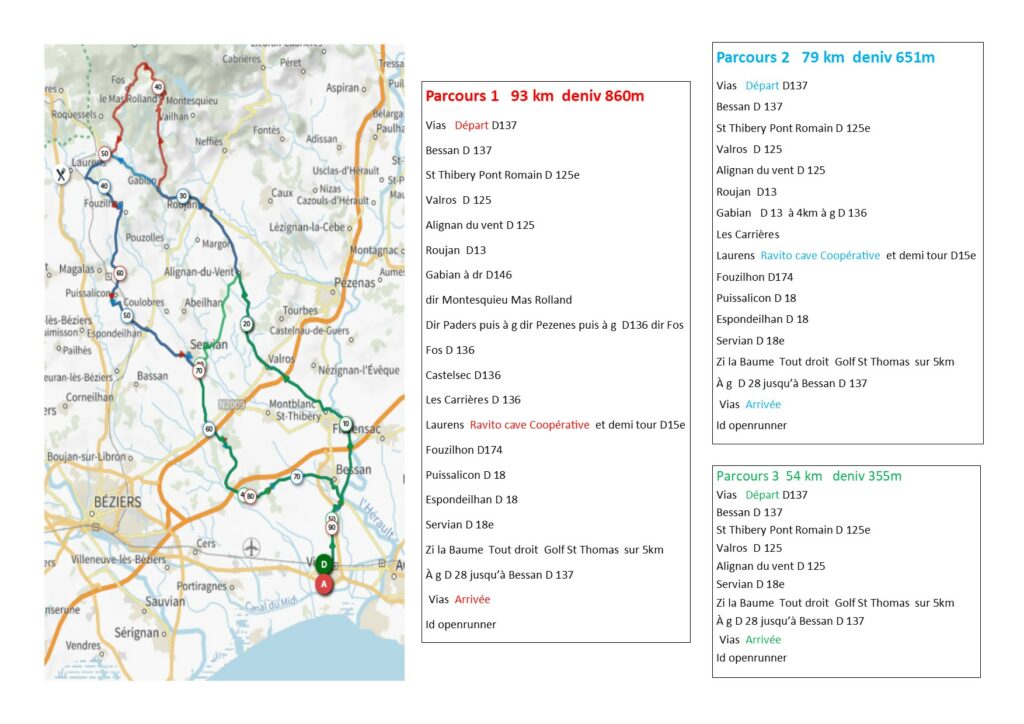Click the BÉZIERS city label on the map
Screen dimensions: 1024x724
coord(118,502)
